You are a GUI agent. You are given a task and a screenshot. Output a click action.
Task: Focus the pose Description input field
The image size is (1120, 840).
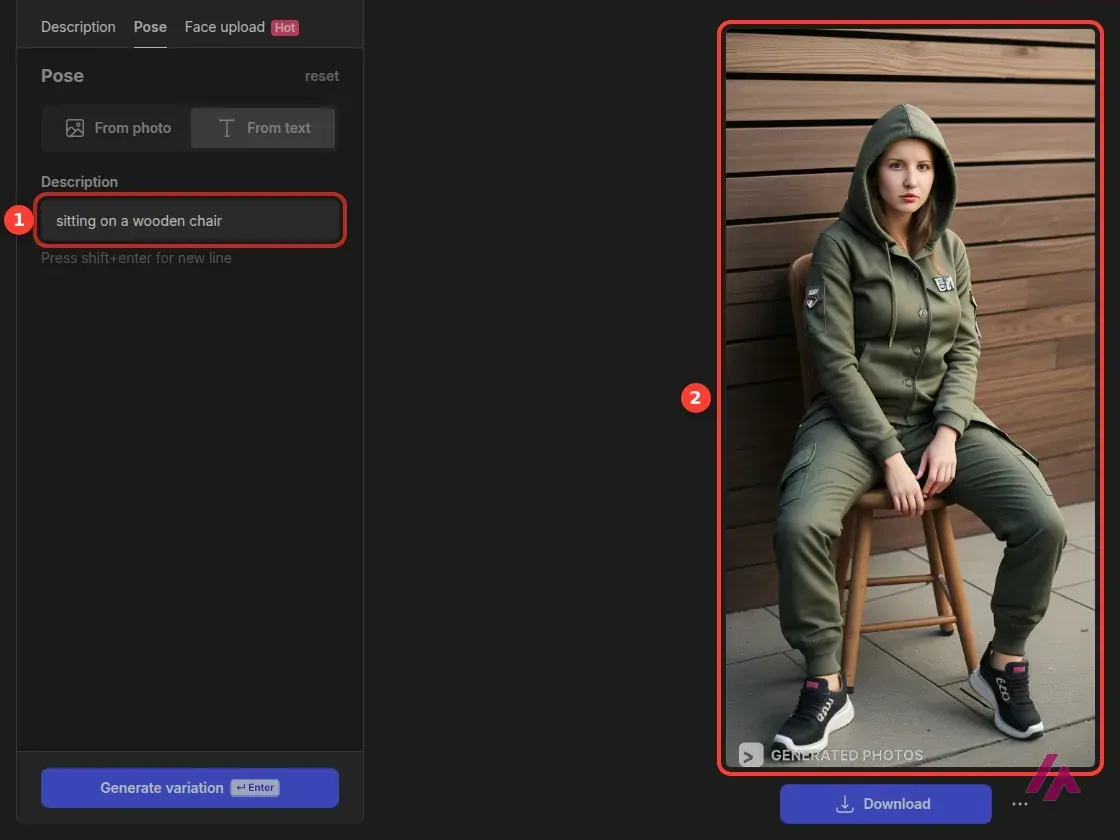click(x=190, y=221)
